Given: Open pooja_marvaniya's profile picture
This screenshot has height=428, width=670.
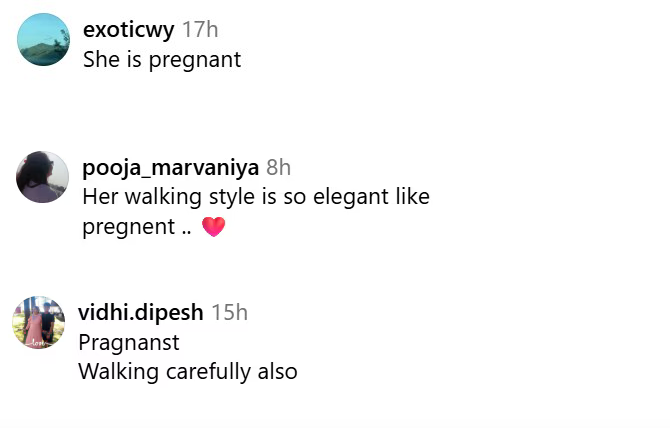Looking at the screenshot, I should (x=42, y=177).
